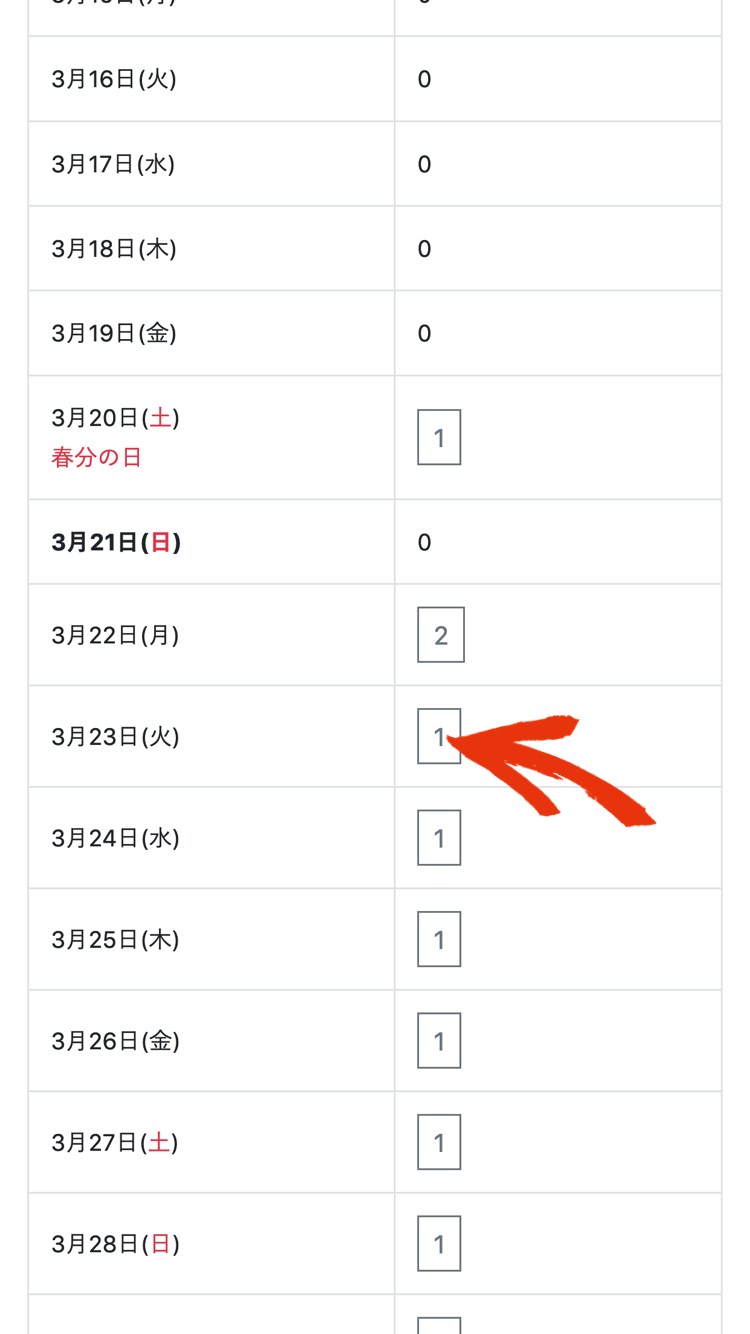The image size is (750, 1334).
Task: Select the 春分の日 holiday label
Action: point(97,458)
